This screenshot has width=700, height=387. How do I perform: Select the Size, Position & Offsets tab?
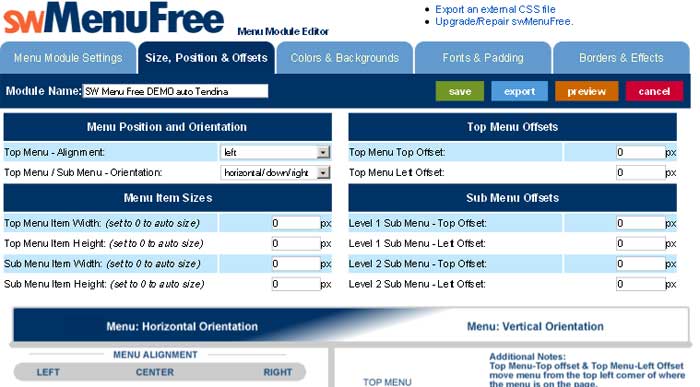tap(206, 58)
